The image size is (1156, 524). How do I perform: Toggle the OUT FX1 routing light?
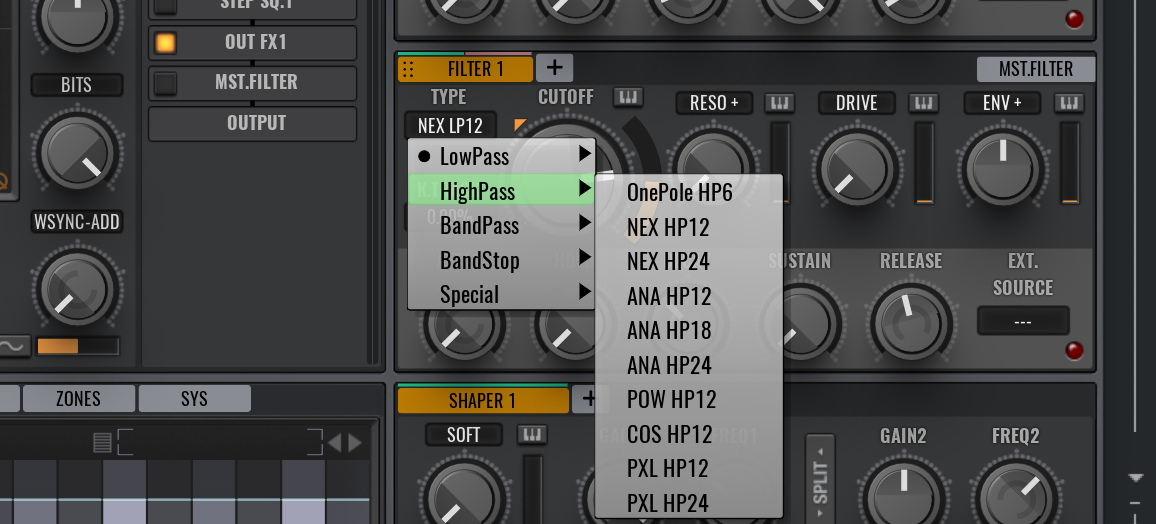tap(165, 43)
